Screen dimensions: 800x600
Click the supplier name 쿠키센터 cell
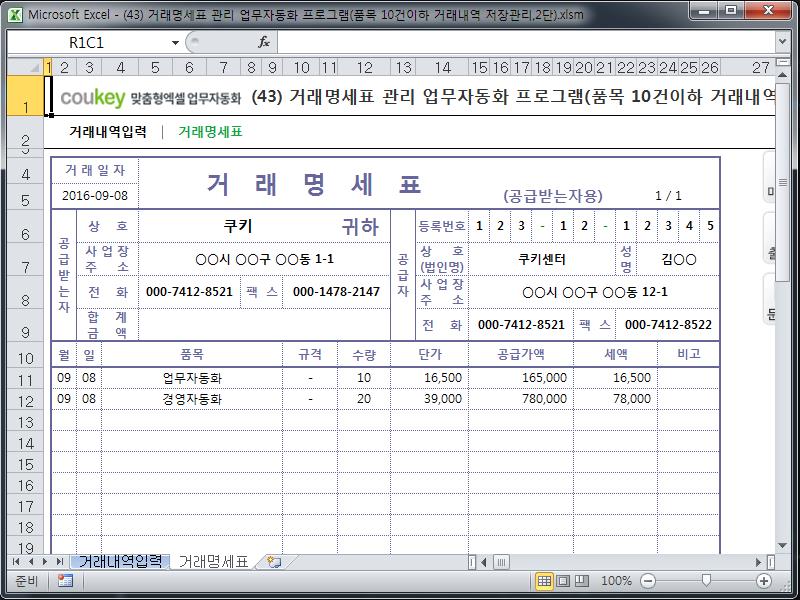pyautogui.click(x=542, y=259)
